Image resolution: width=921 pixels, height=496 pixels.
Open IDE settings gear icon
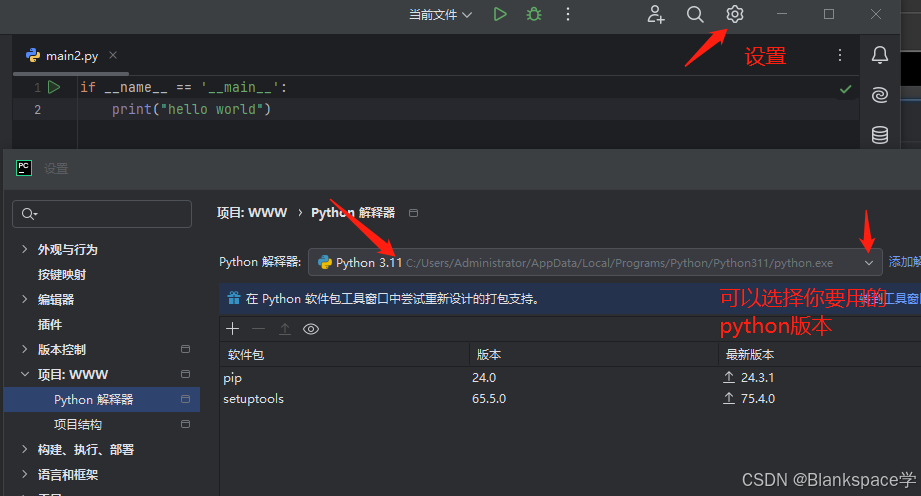pyautogui.click(x=735, y=14)
